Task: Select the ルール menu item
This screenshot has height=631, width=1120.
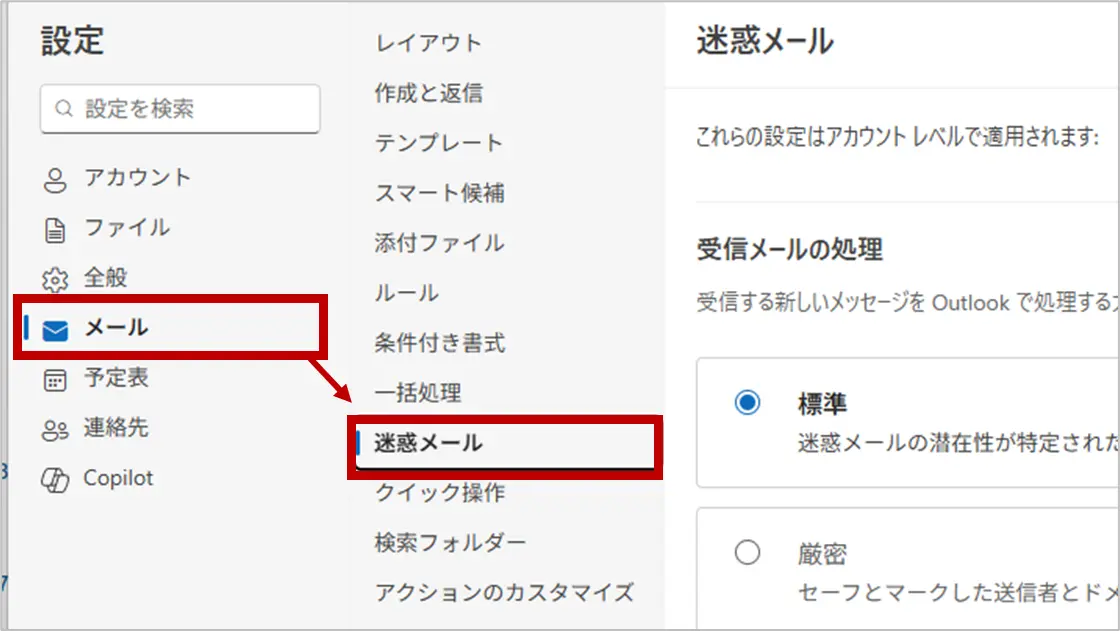Action: pos(406,293)
